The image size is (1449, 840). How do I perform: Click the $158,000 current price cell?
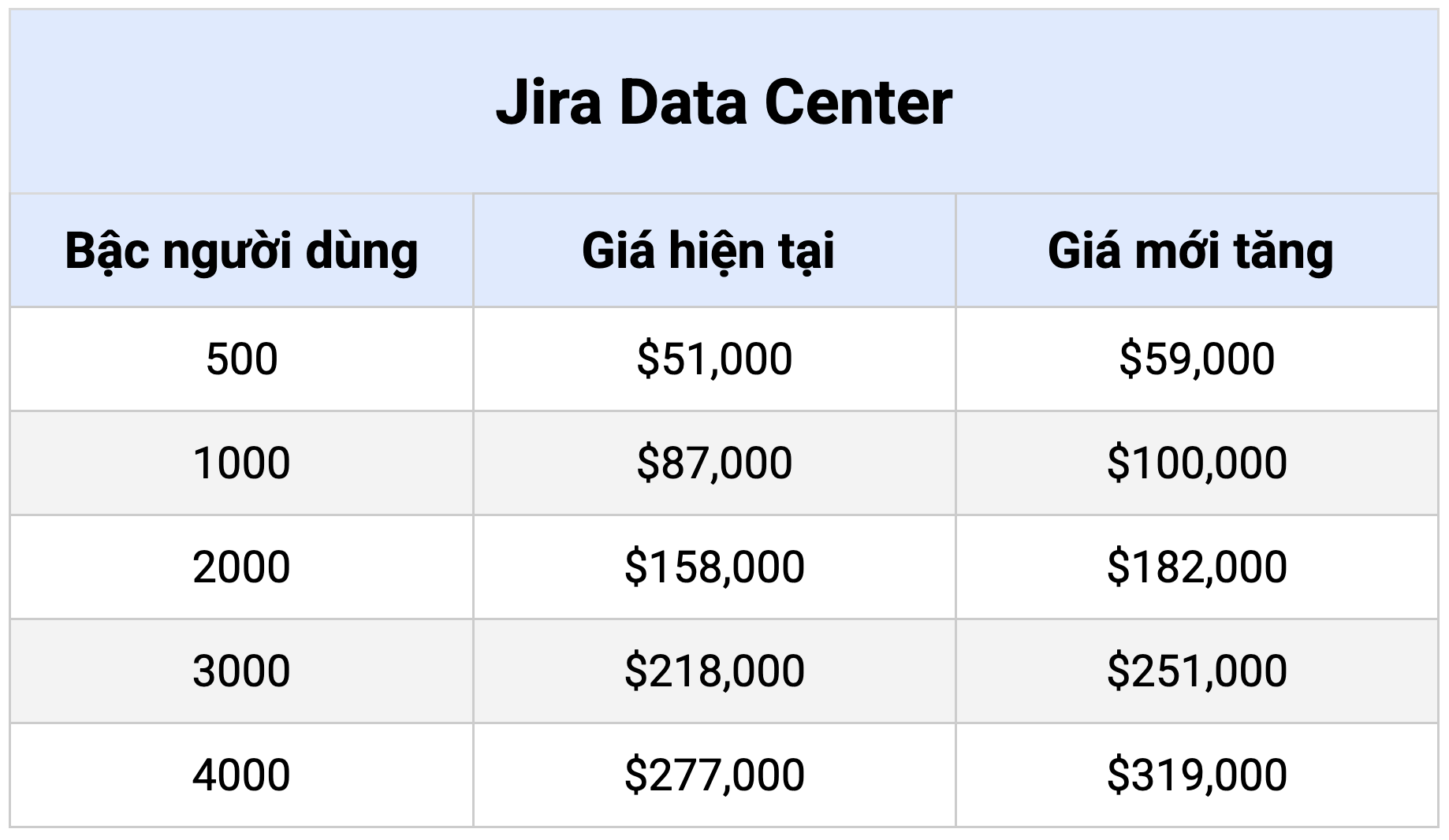(x=714, y=567)
